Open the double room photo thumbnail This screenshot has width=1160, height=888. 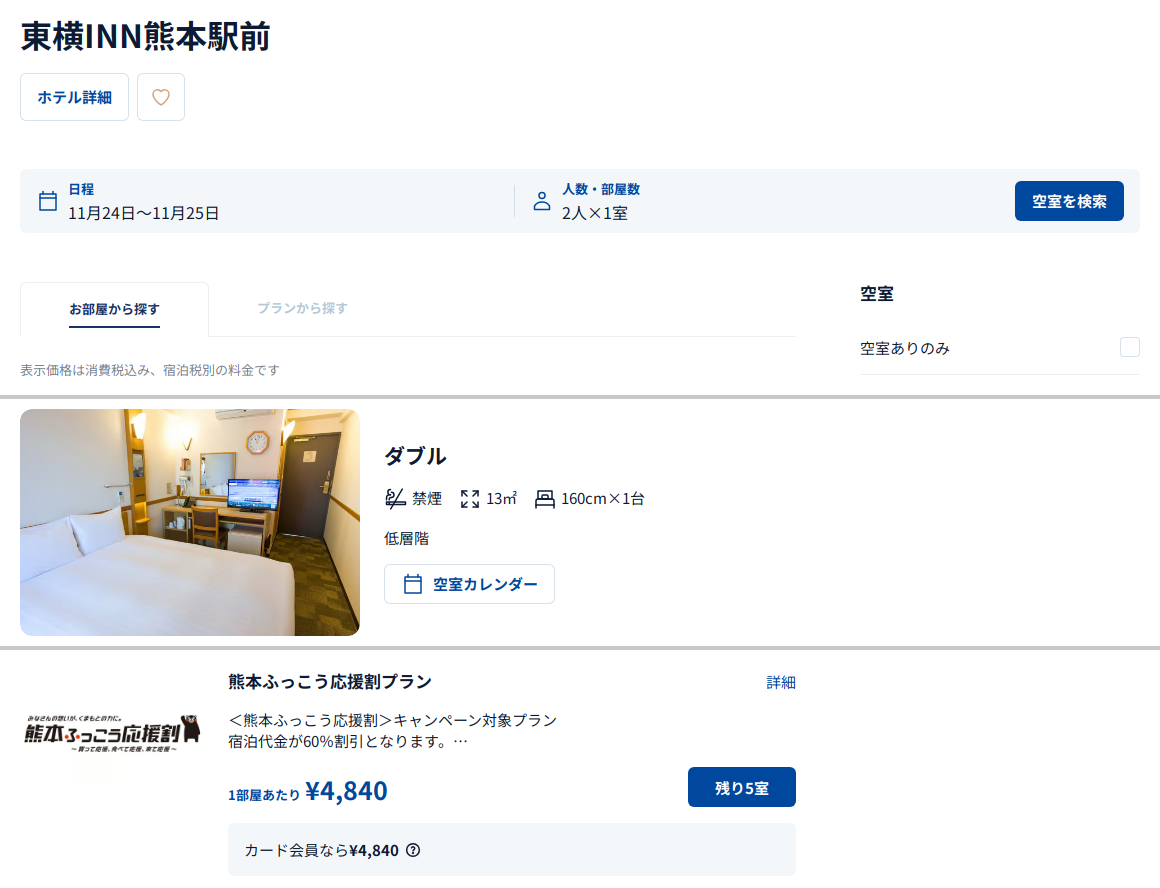190,522
